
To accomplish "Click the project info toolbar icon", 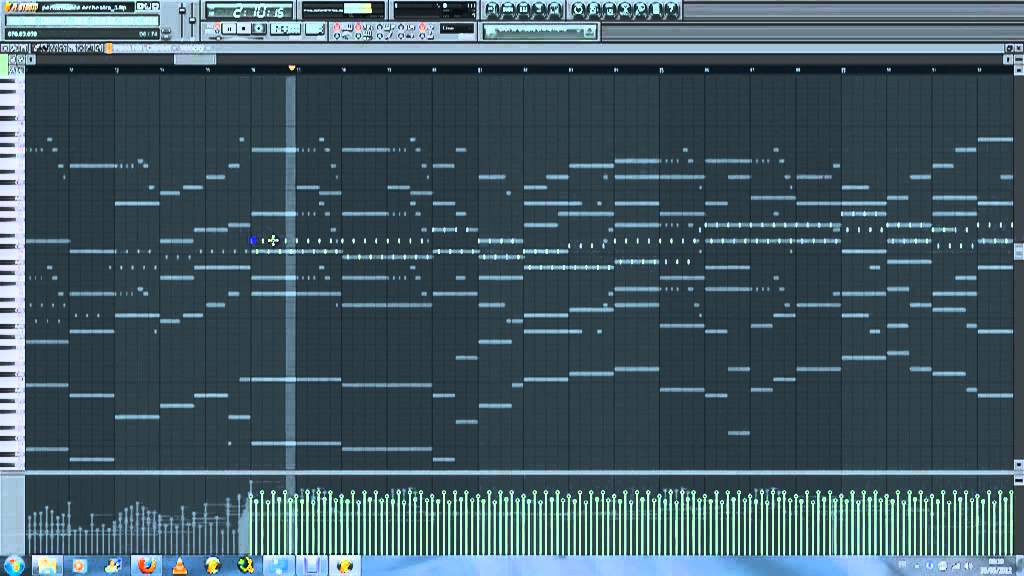I will tap(657, 10).
